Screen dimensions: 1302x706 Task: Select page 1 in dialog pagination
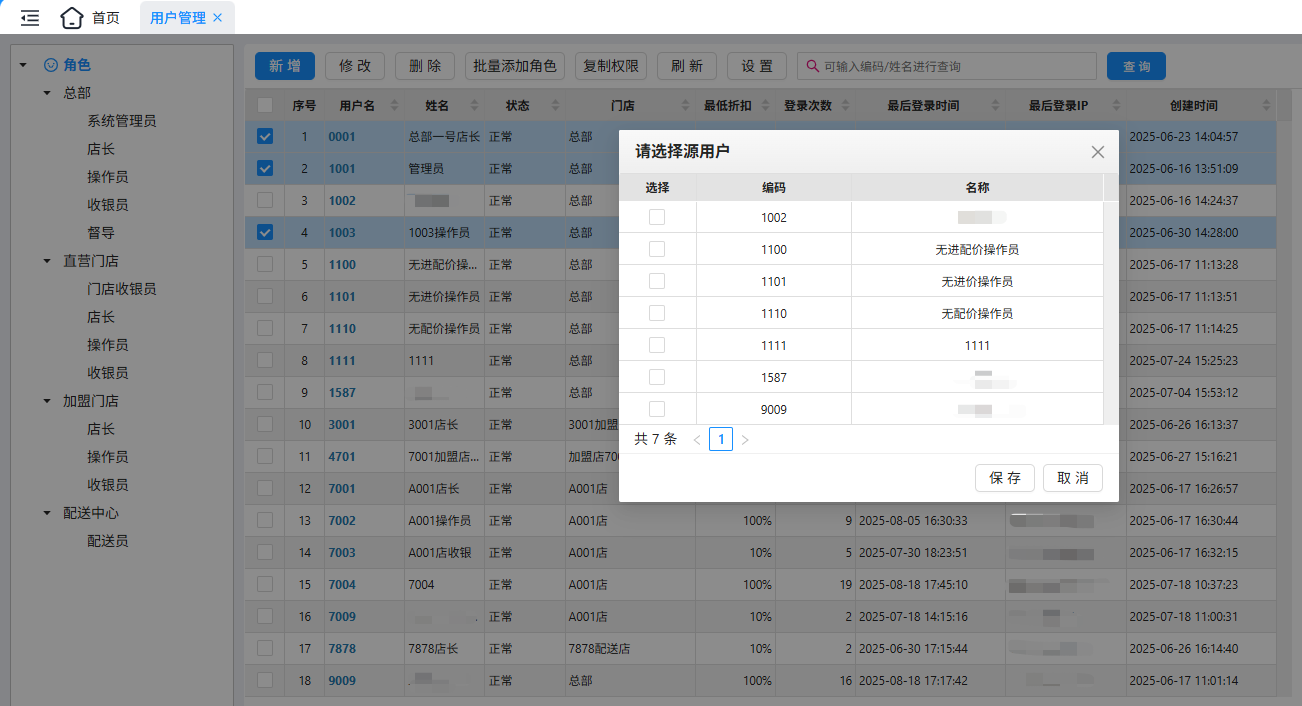point(721,439)
